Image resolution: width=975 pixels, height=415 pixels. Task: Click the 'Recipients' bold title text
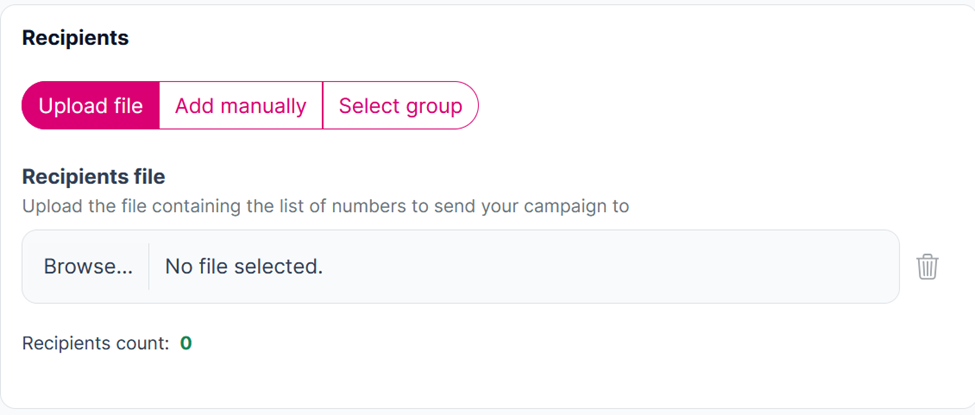[x=75, y=38]
